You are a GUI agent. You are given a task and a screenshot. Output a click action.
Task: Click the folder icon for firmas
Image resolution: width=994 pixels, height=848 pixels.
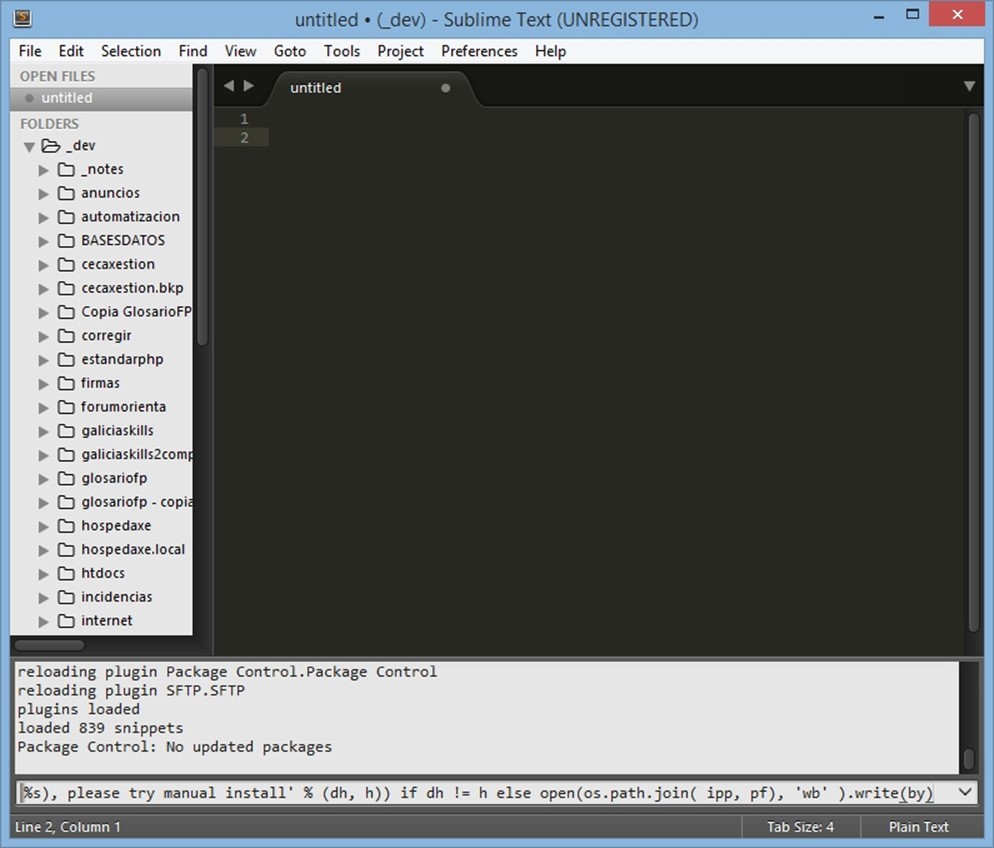pyautogui.click(x=66, y=383)
